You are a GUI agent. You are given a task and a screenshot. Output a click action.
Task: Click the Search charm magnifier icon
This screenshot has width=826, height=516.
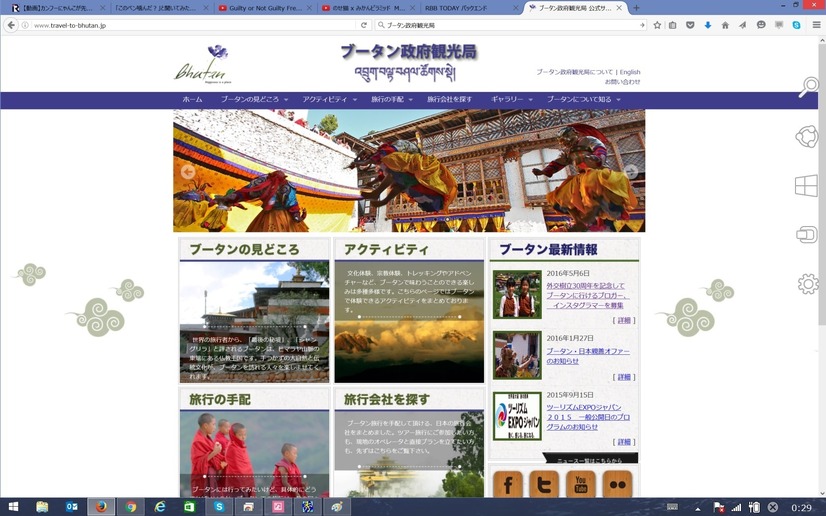point(808,87)
